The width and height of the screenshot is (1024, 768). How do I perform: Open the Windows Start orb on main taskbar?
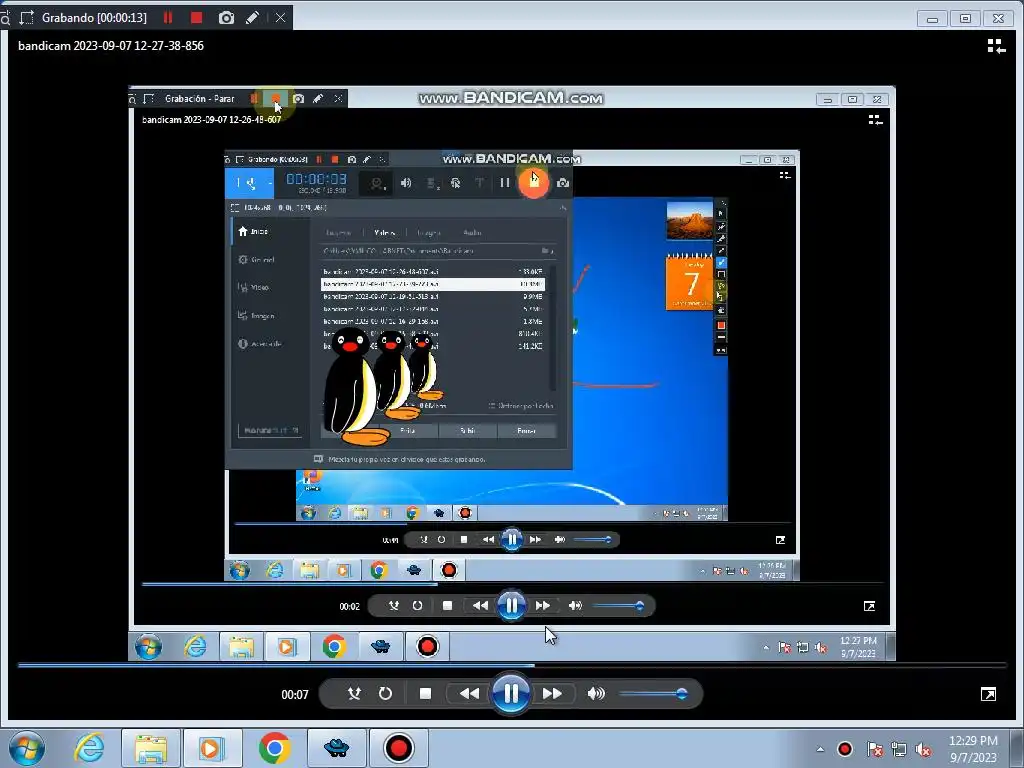click(x=27, y=748)
